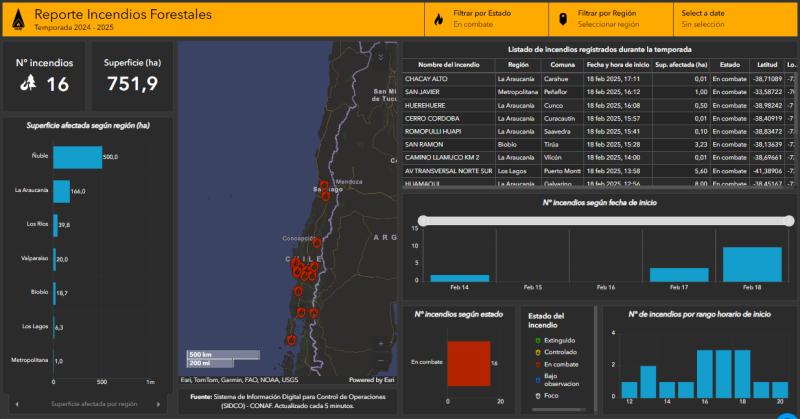Select the CHACAY ALTO table row
Screen dimensions: 800x419
click(598, 79)
